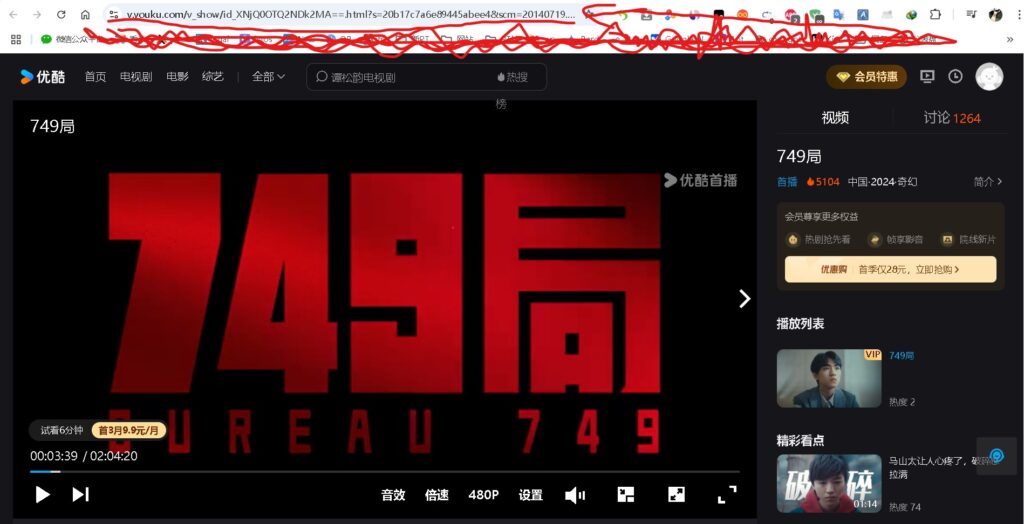Change the 480P video quality
Image resolution: width=1024 pixels, height=524 pixels.
pos(483,495)
